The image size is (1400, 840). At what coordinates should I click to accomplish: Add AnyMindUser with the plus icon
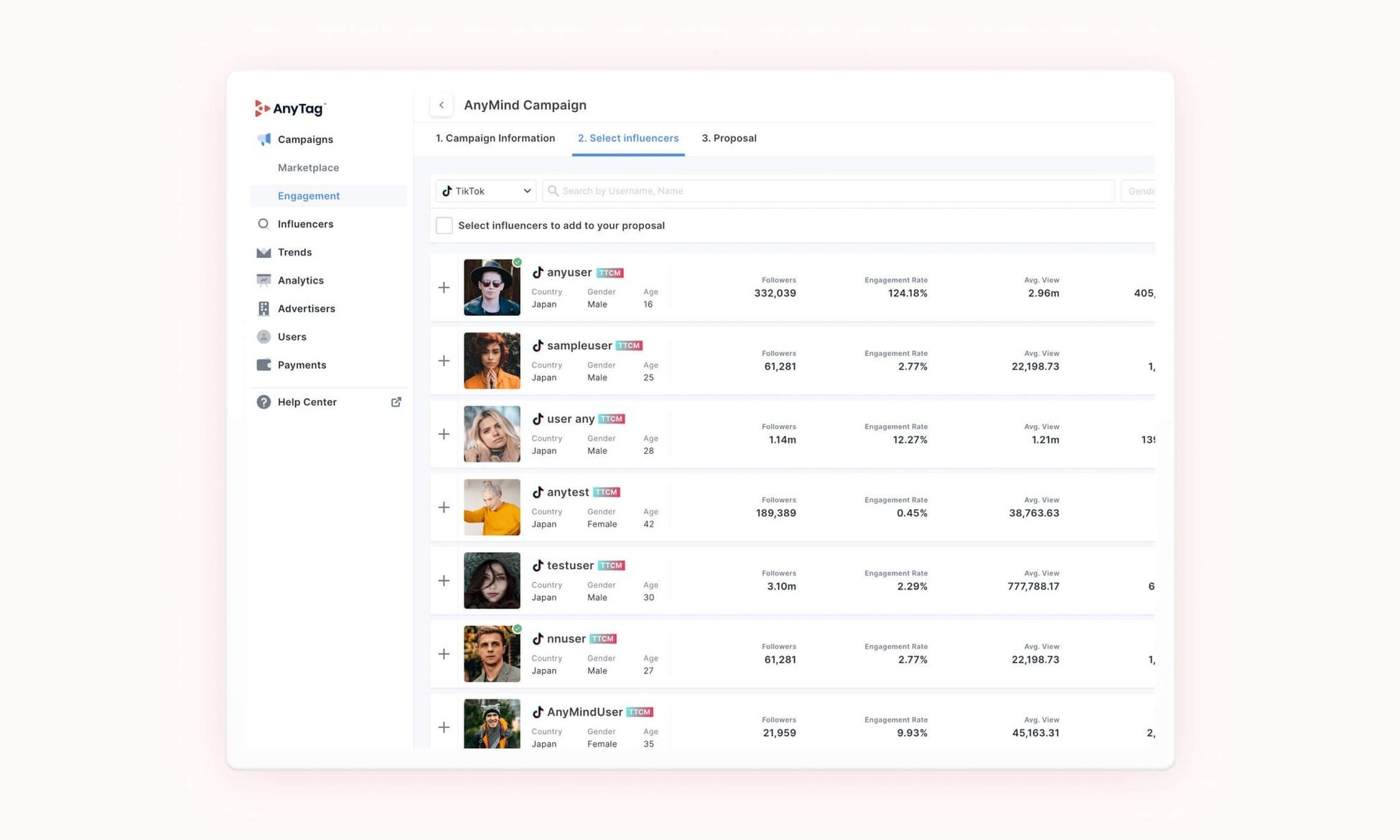pyautogui.click(x=444, y=727)
